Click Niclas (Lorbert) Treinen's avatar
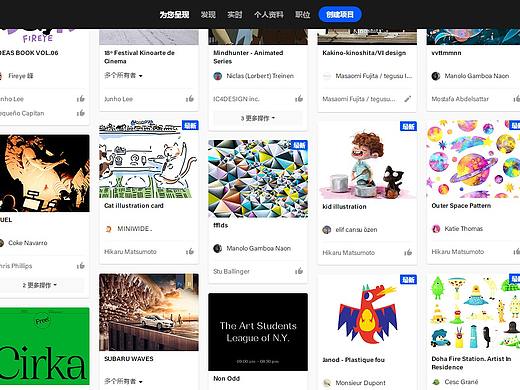520x390 pixels. [217, 76]
